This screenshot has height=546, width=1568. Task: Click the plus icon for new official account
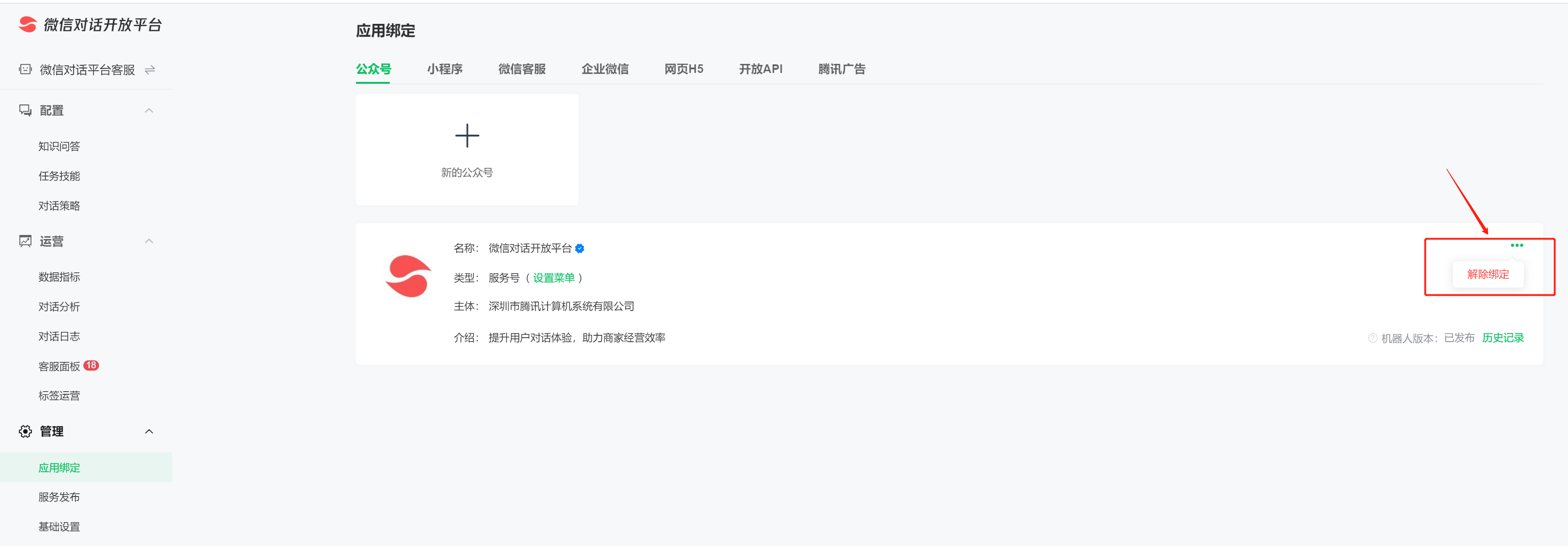coord(467,135)
